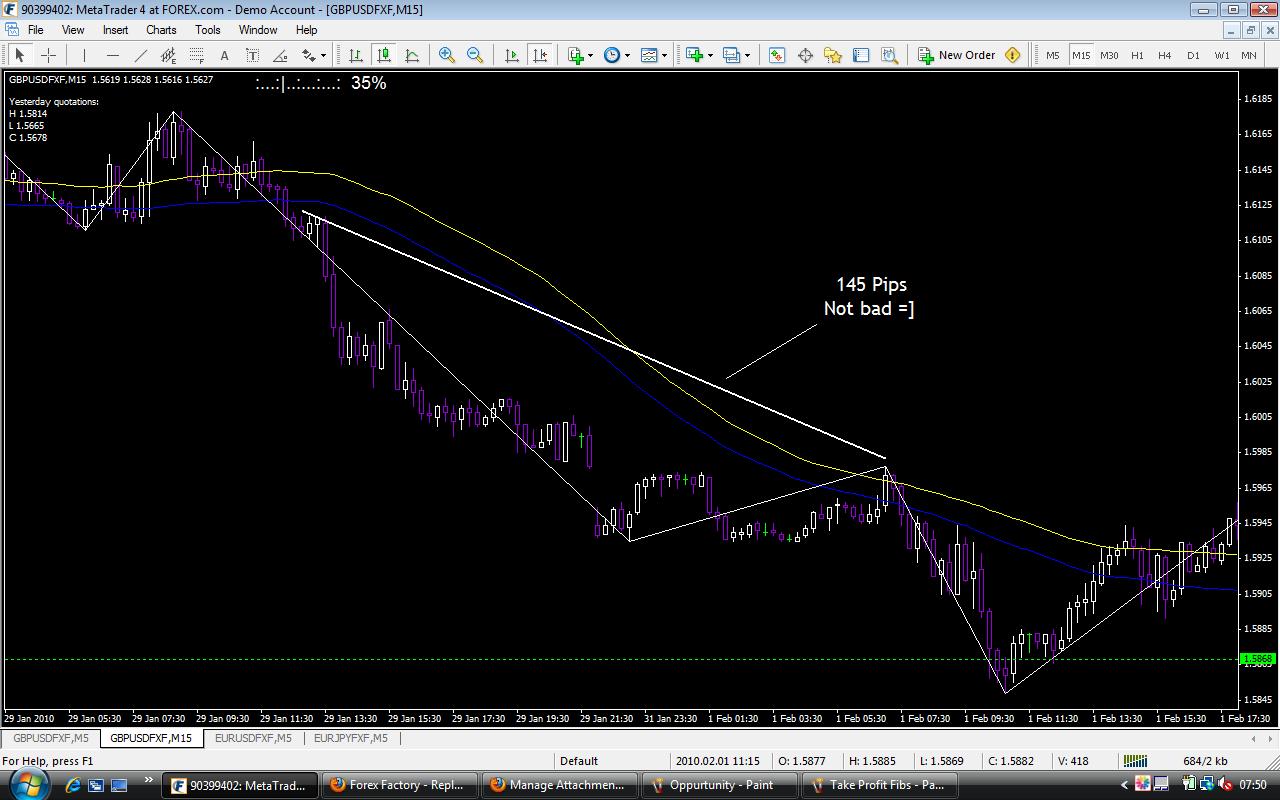Select the cursor arrow tool
This screenshot has height=800, width=1280.
19,55
